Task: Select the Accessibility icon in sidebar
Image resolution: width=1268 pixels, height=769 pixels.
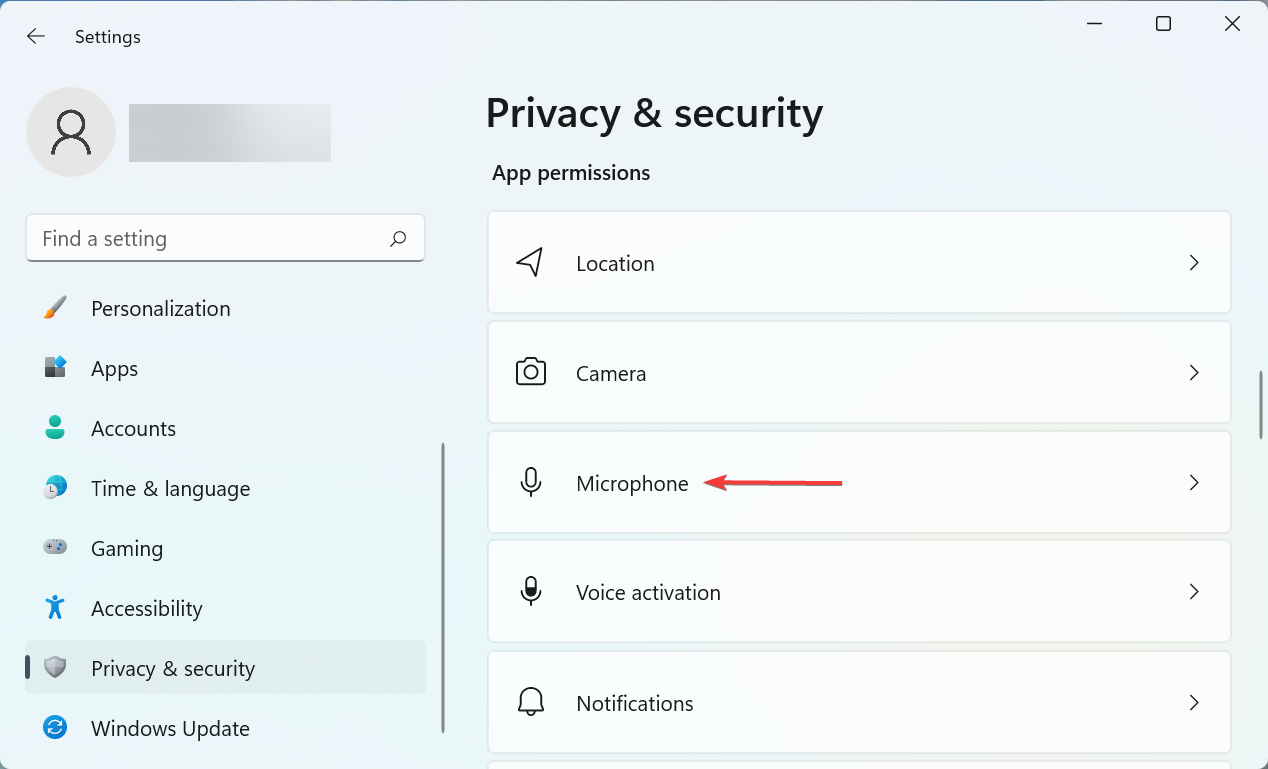Action: (56, 608)
